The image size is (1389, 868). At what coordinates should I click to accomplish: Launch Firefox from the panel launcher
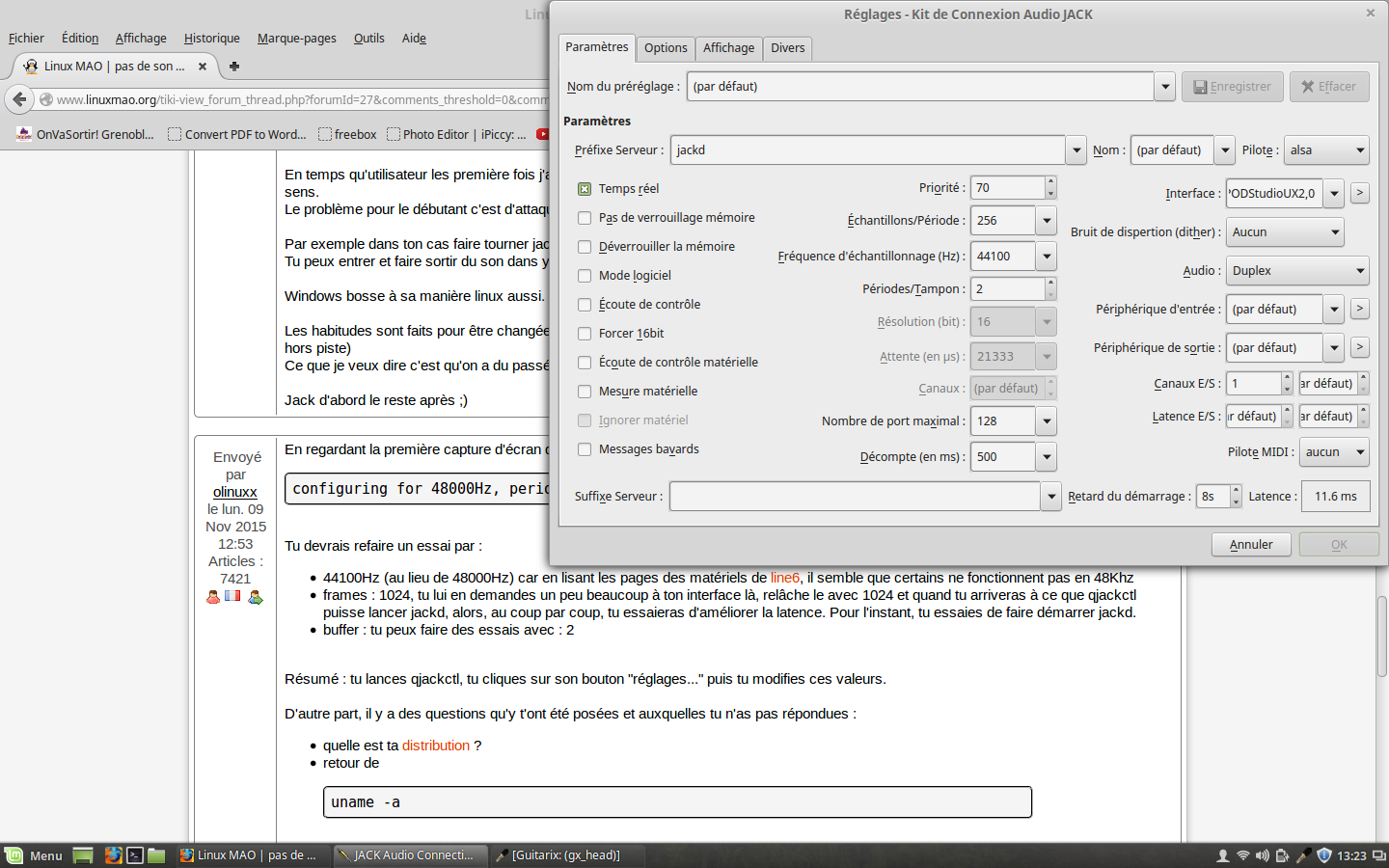(x=113, y=855)
